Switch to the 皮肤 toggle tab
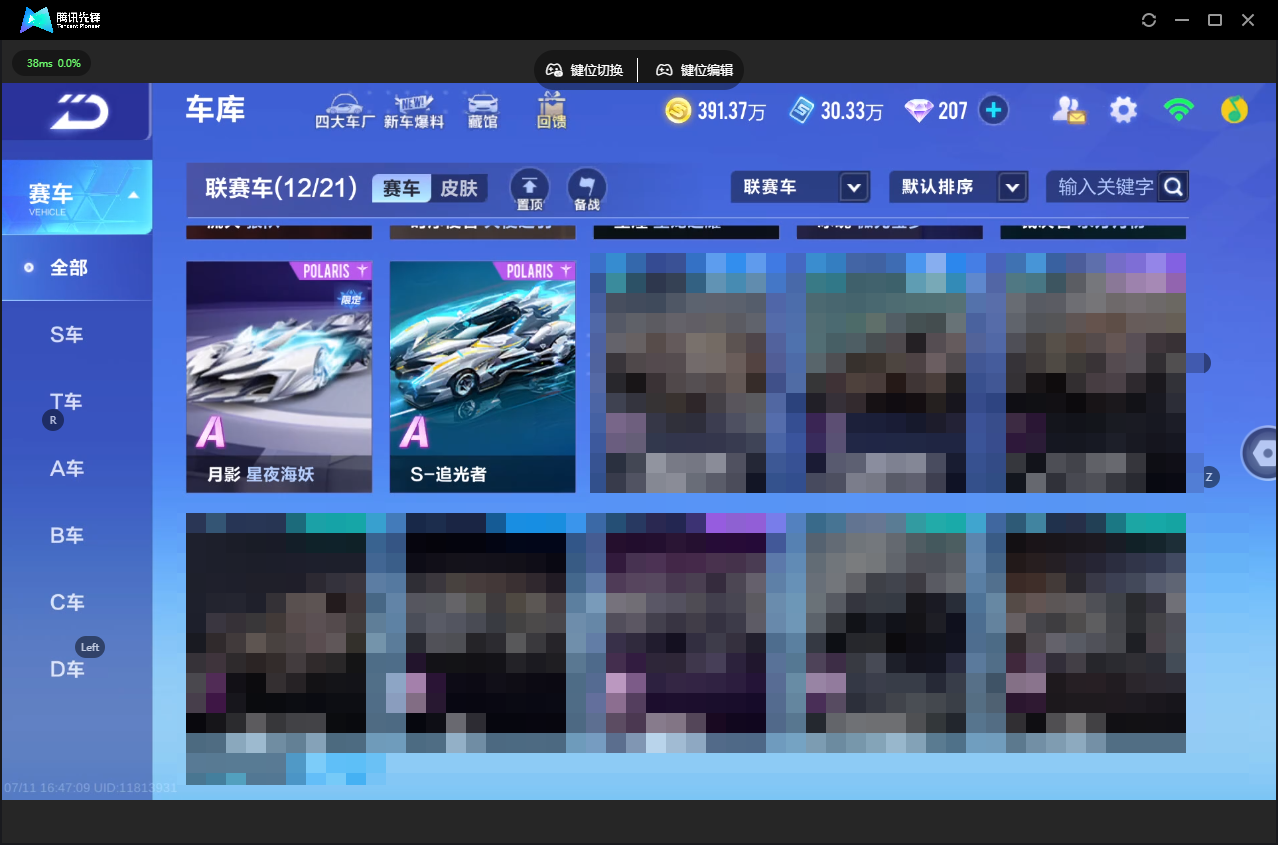This screenshot has height=845, width=1278. tap(459, 188)
